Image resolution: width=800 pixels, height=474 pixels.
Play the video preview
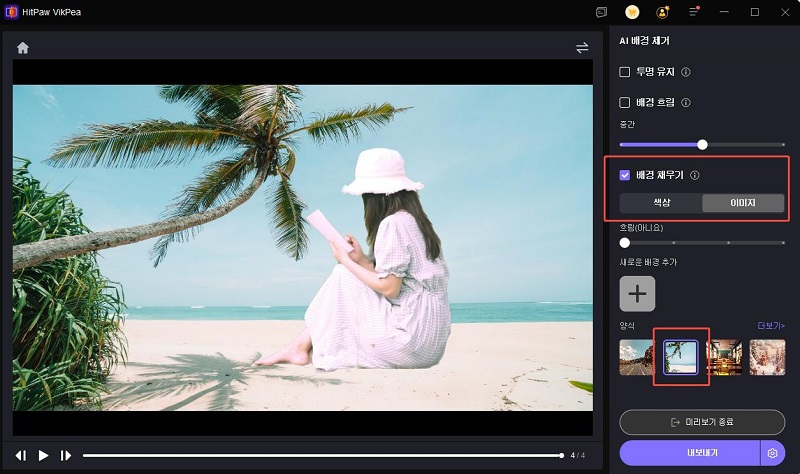pyautogui.click(x=43, y=455)
